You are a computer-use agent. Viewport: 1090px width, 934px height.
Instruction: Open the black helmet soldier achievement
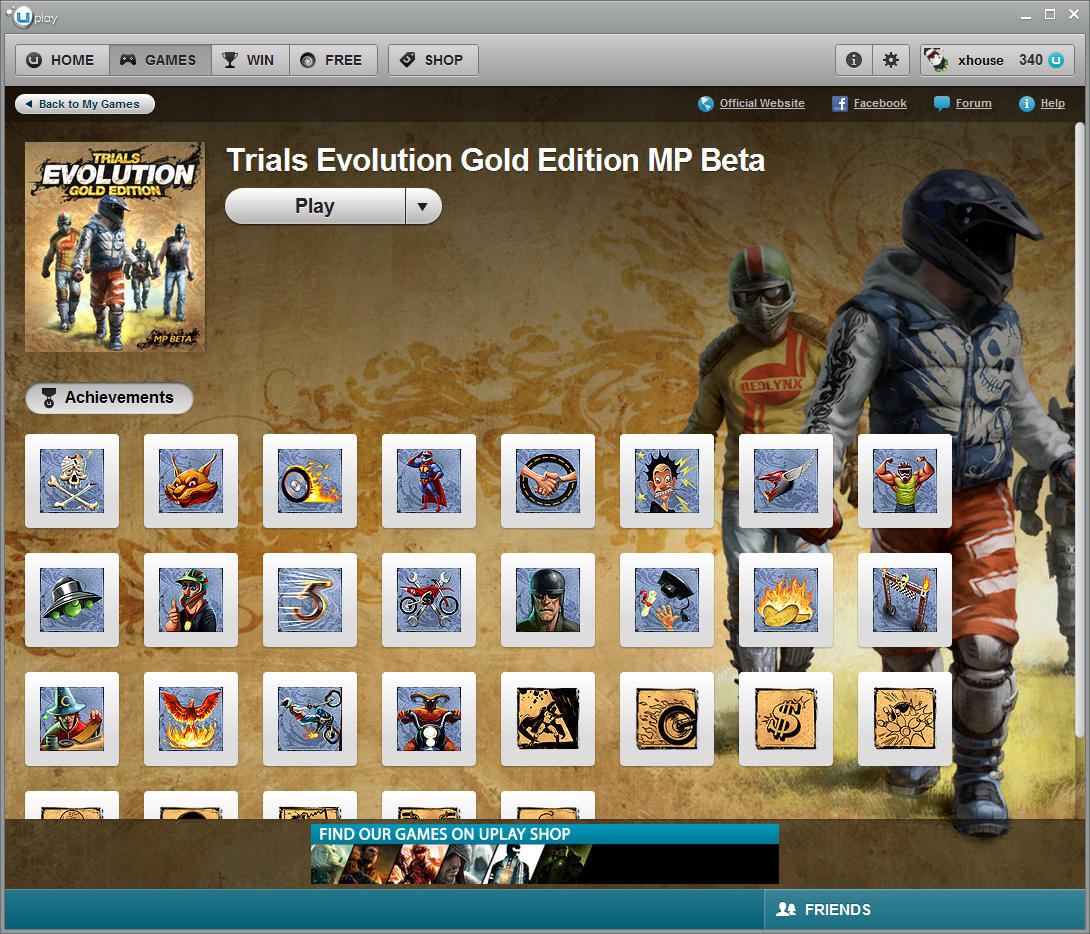[x=547, y=600]
